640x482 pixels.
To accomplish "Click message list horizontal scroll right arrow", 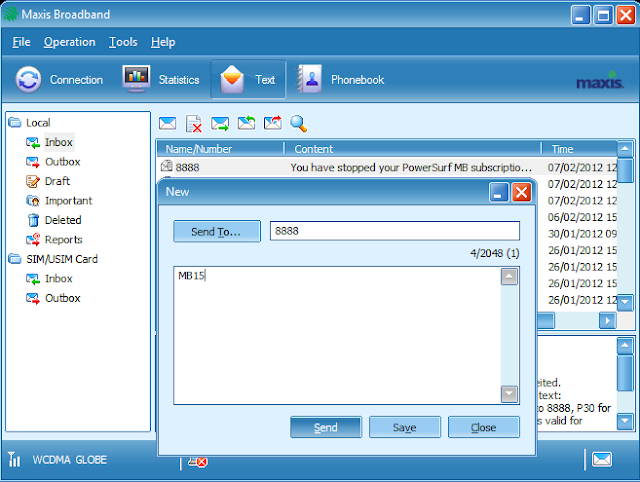I will [x=607, y=320].
